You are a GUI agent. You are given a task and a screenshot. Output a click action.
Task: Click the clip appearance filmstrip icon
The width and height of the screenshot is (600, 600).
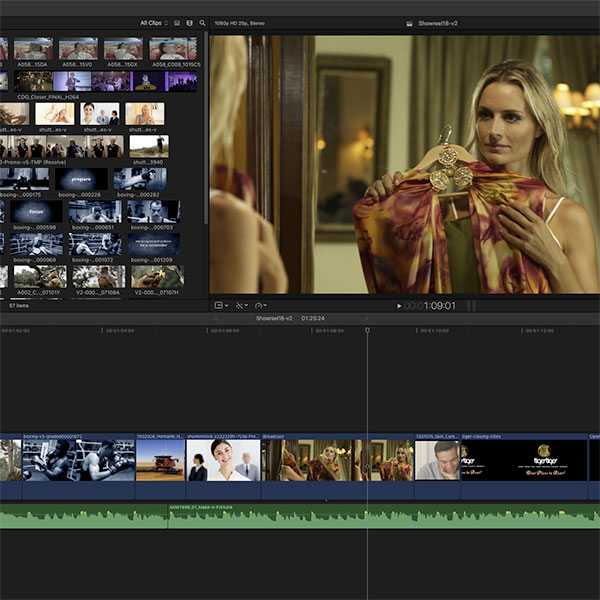[x=177, y=23]
